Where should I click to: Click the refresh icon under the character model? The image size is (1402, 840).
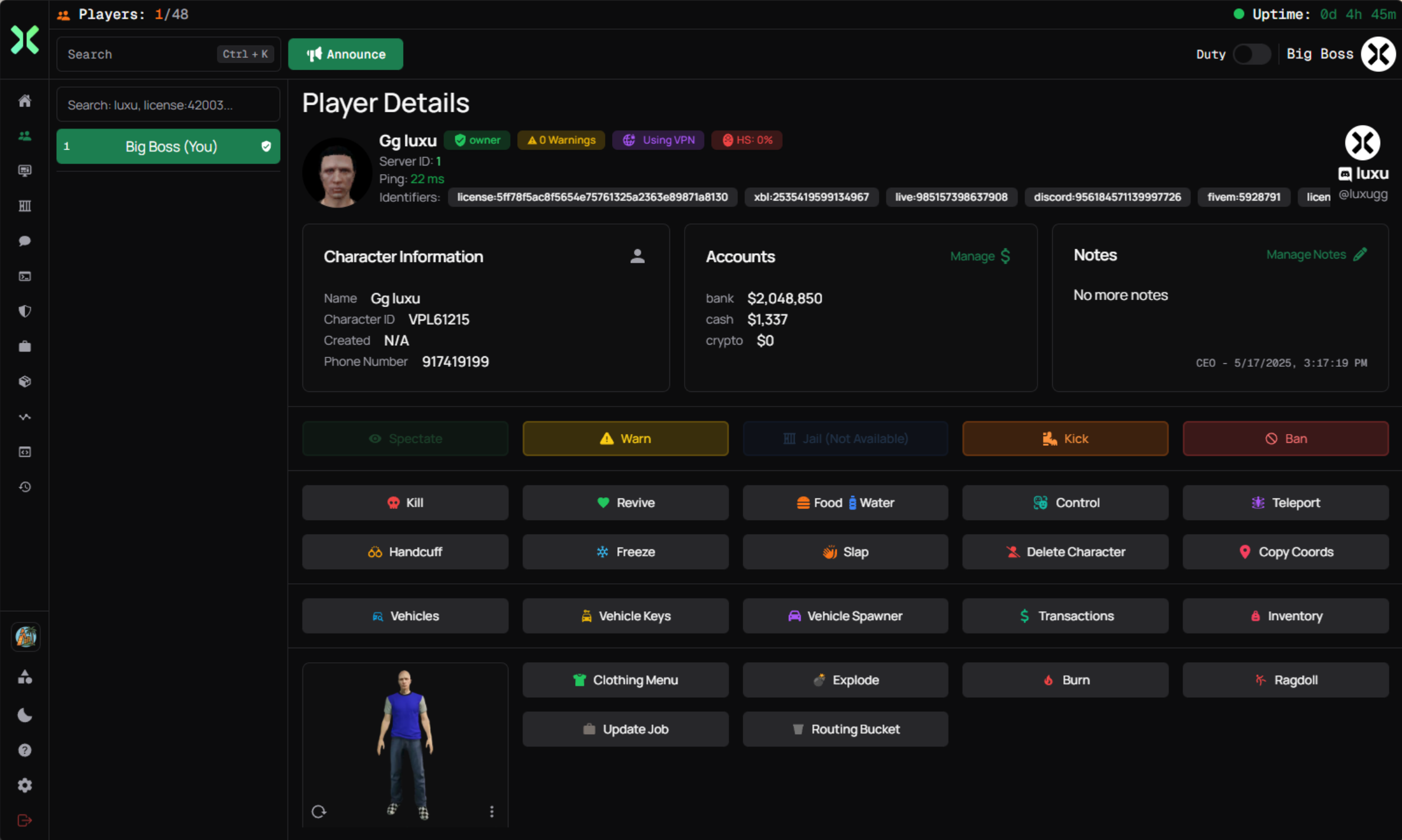(319, 811)
